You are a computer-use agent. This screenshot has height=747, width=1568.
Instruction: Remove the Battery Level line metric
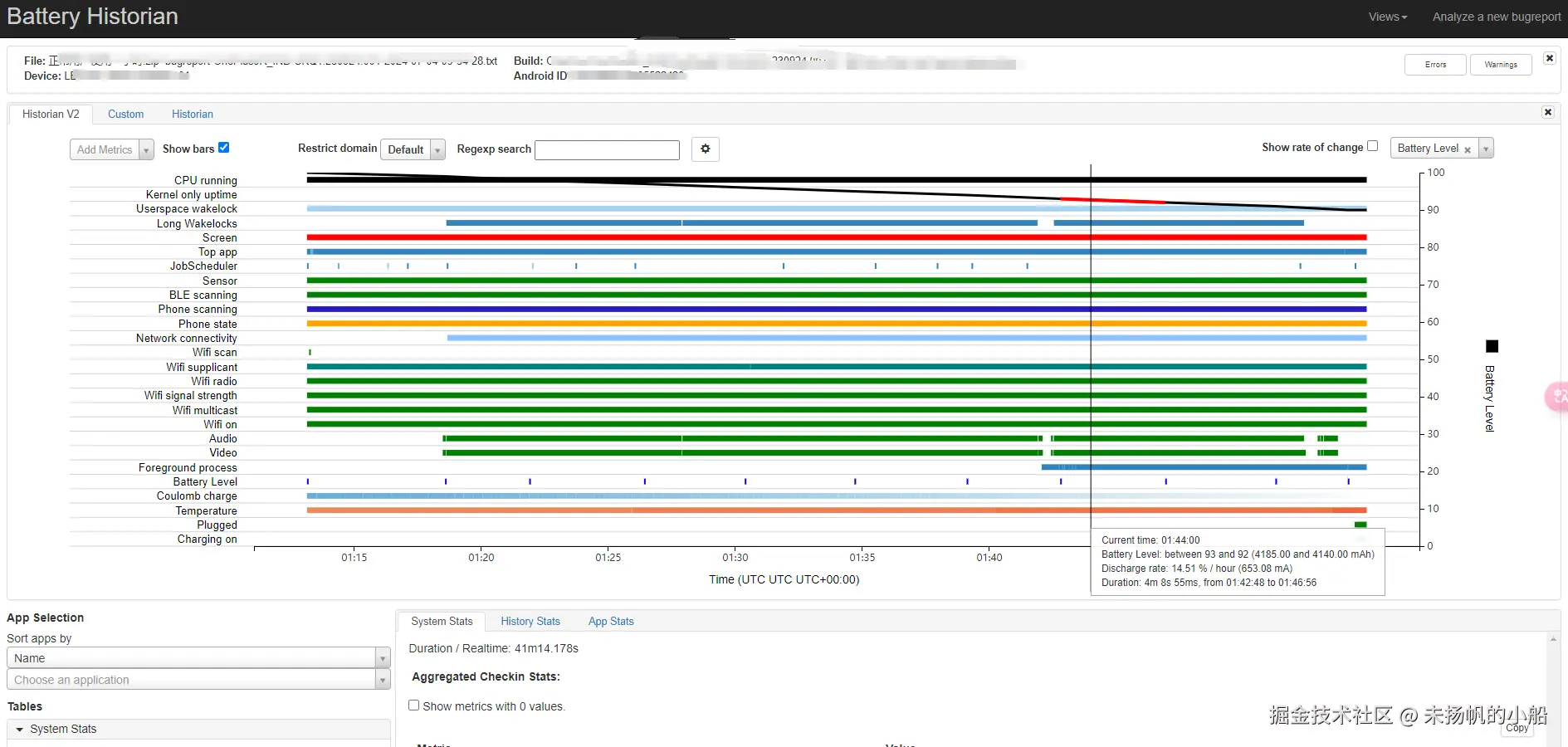click(1468, 149)
